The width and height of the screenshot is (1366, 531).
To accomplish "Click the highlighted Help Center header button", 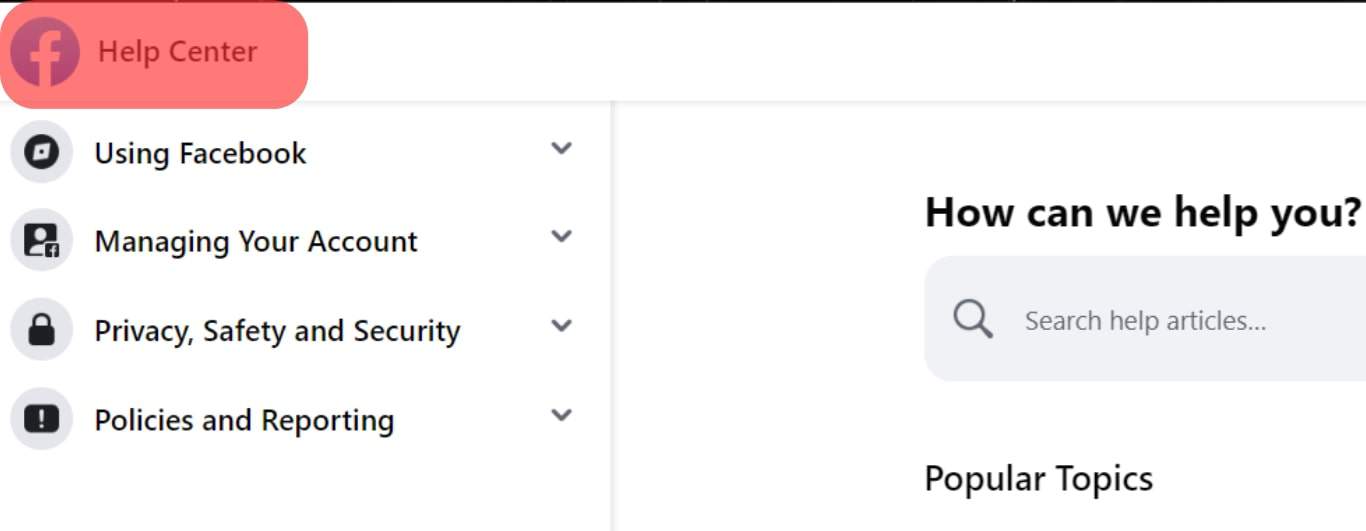I will 154,54.
